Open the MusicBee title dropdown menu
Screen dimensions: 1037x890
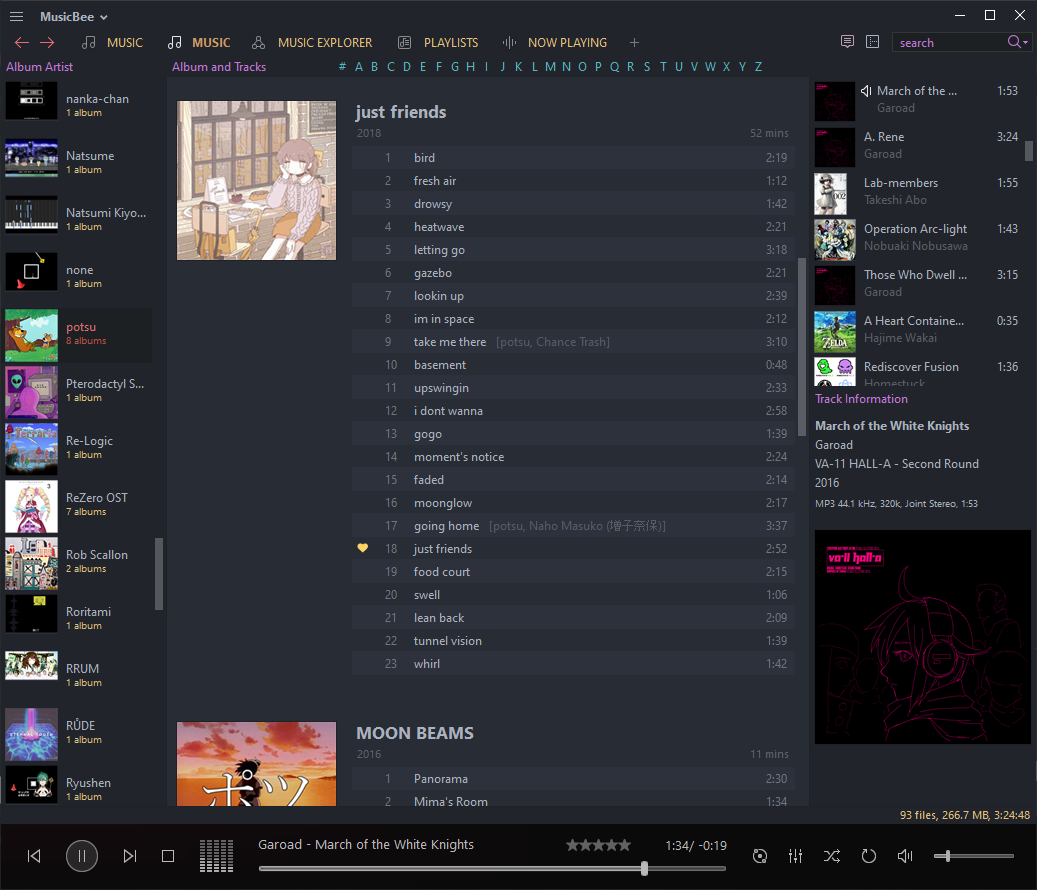pyautogui.click(x=73, y=17)
